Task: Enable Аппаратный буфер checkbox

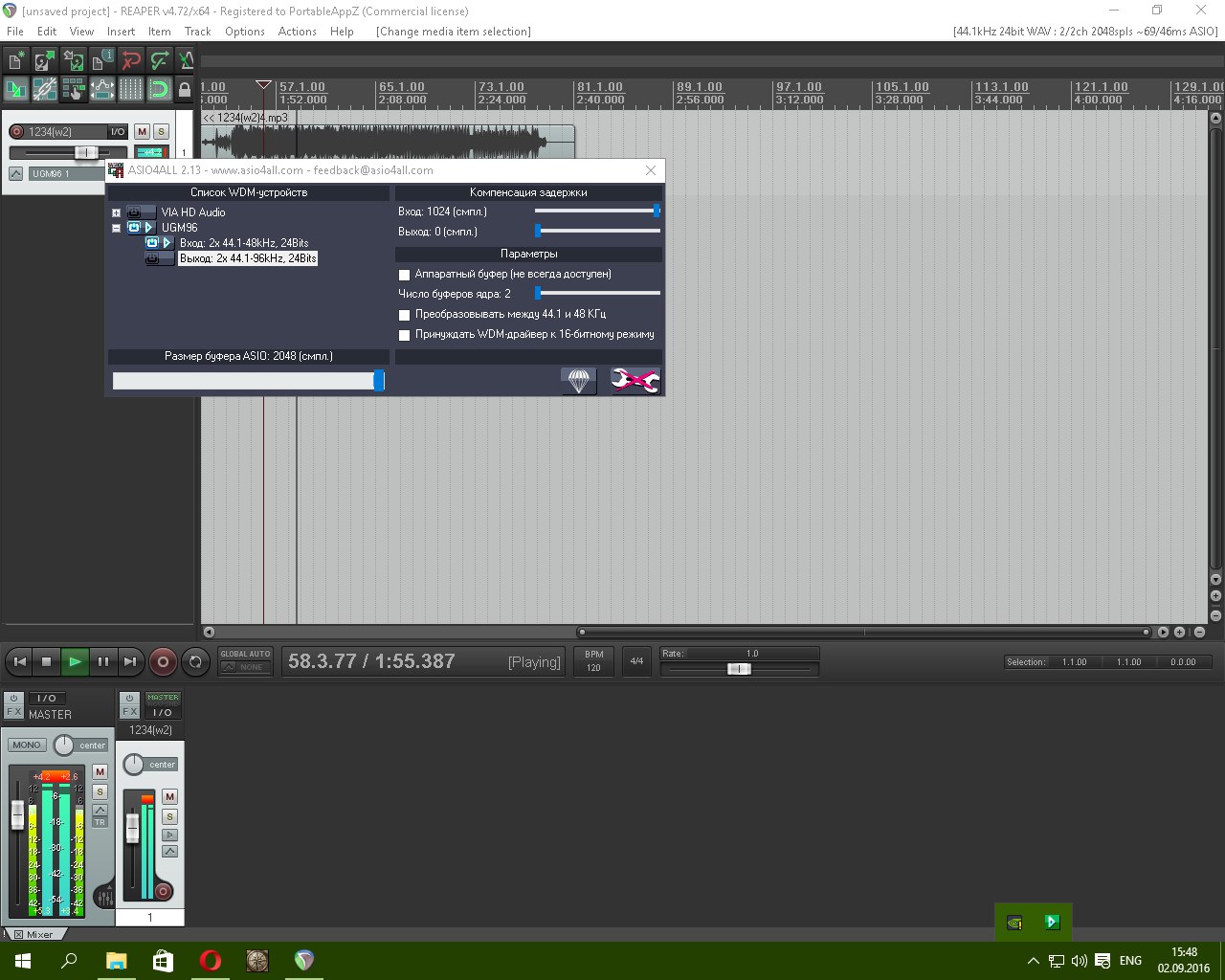Action: coord(404,275)
